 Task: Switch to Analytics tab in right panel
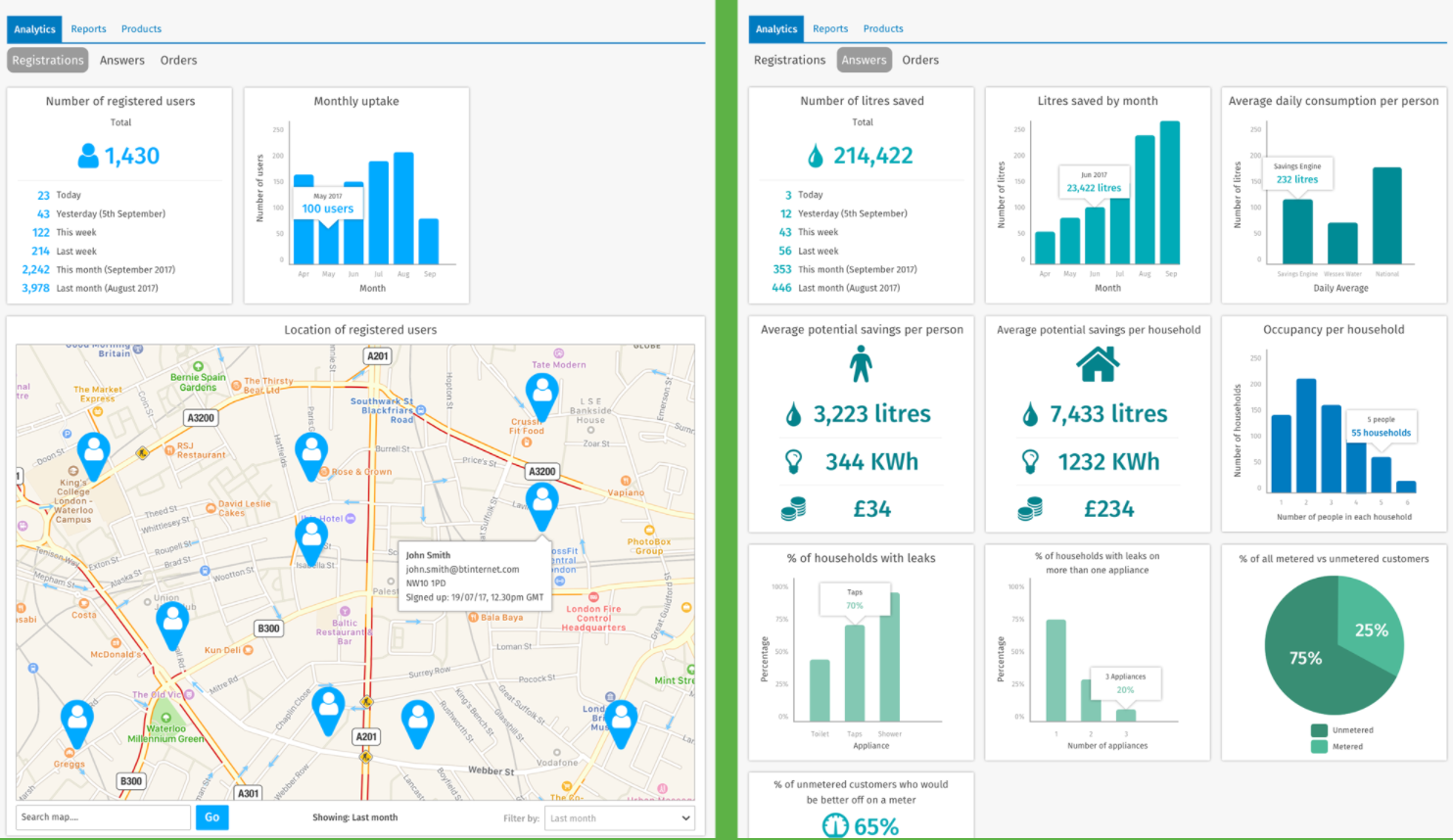(x=775, y=29)
